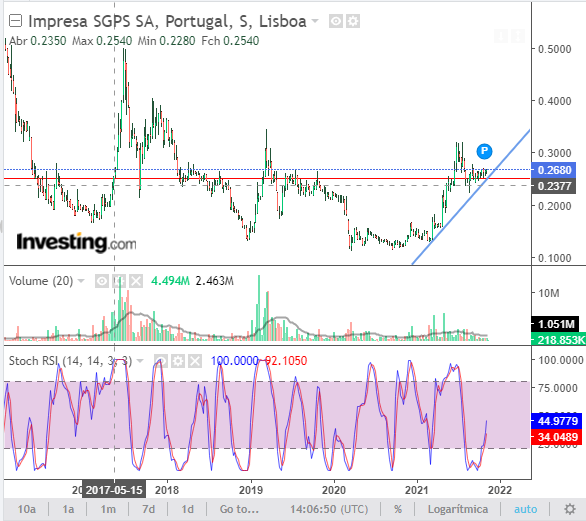
Task: Click the Stoch RSI (14, 14, 3, 3) label
Action: (70, 361)
